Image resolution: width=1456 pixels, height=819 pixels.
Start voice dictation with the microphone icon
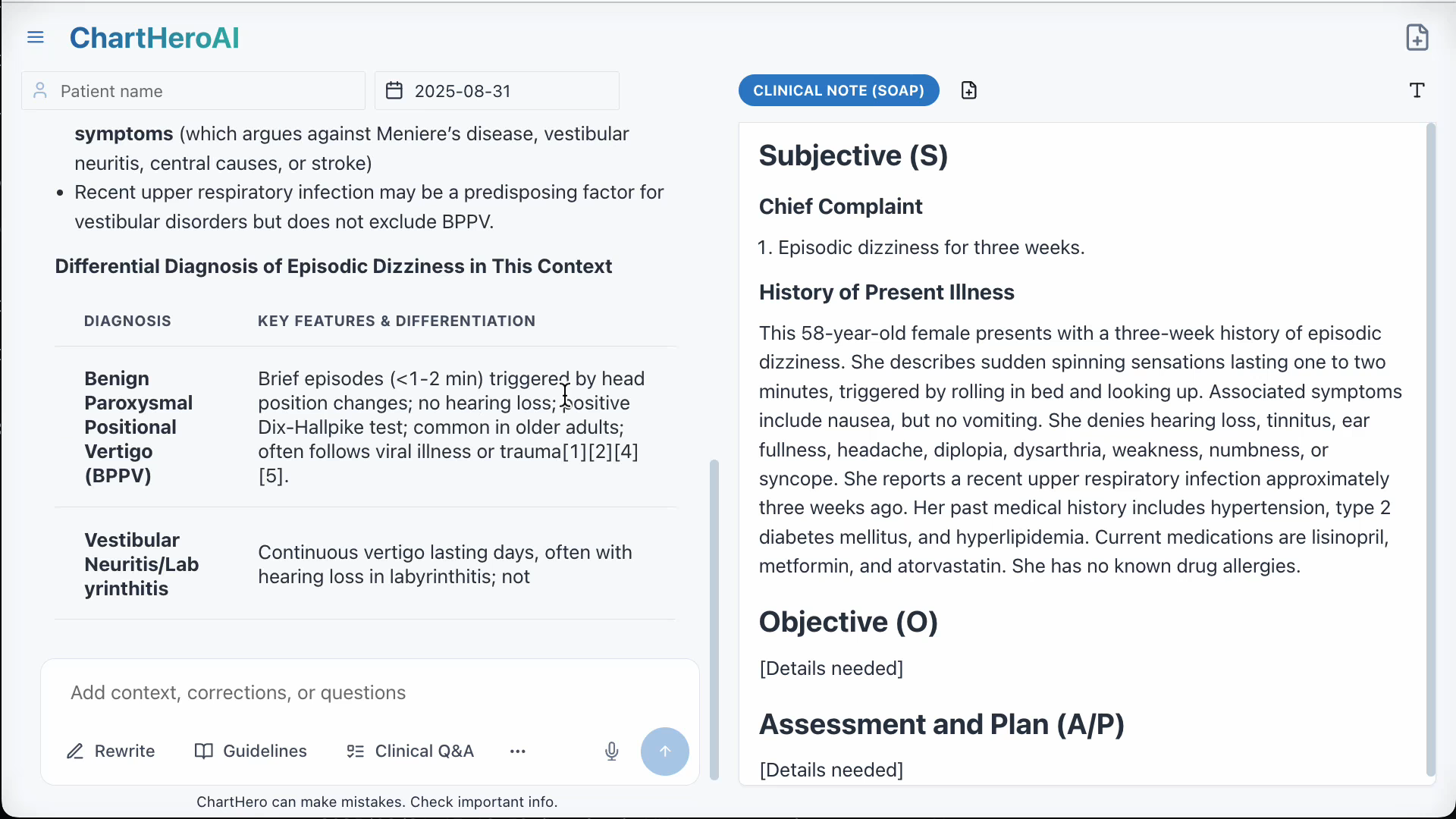point(612,752)
